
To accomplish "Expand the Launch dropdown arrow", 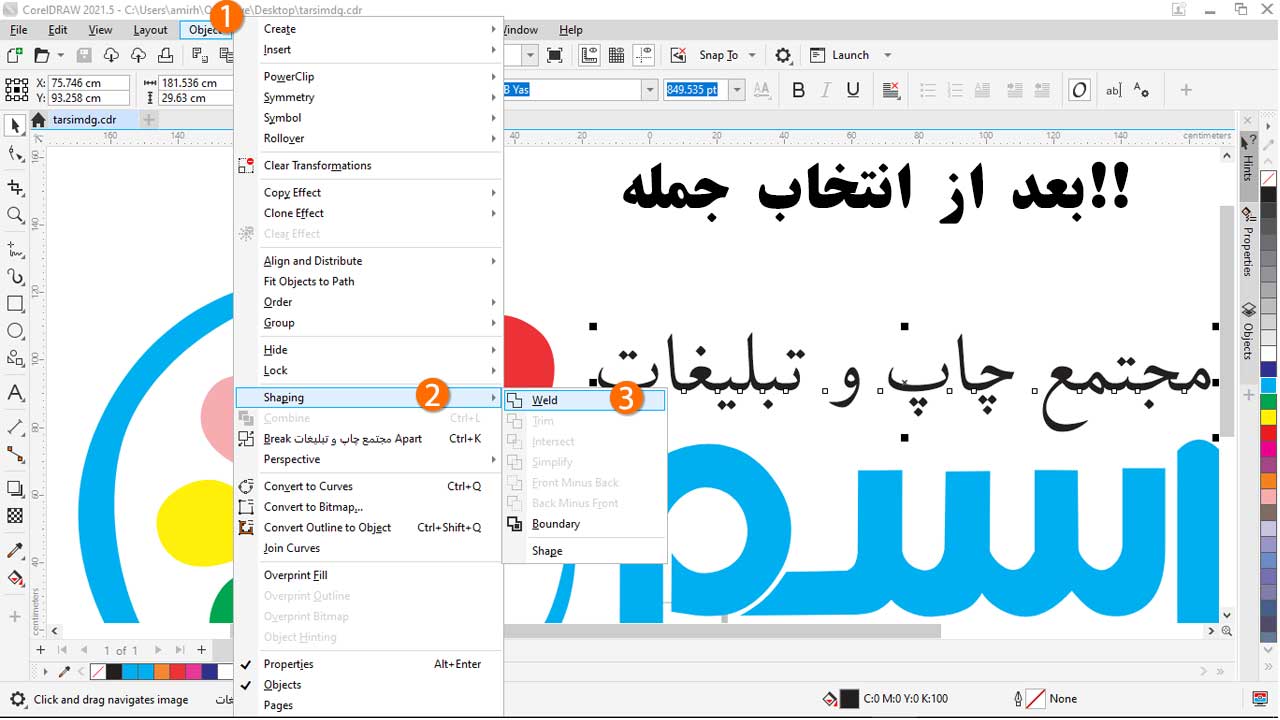I will click(887, 56).
